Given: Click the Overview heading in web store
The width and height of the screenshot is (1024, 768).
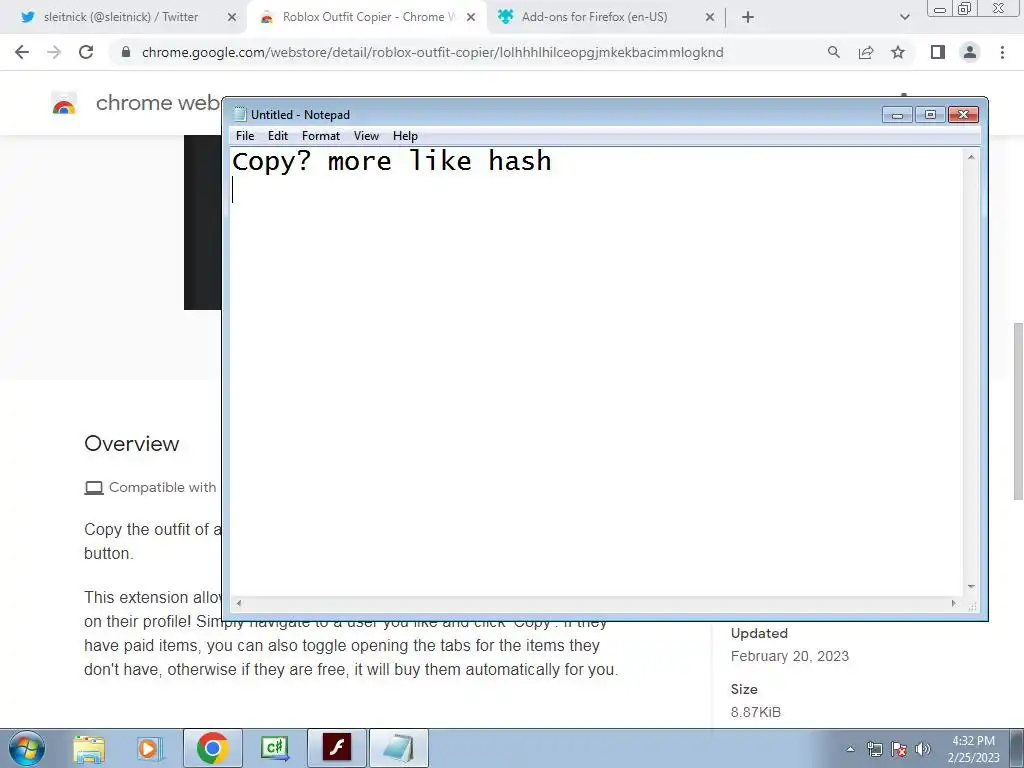Looking at the screenshot, I should tap(131, 443).
